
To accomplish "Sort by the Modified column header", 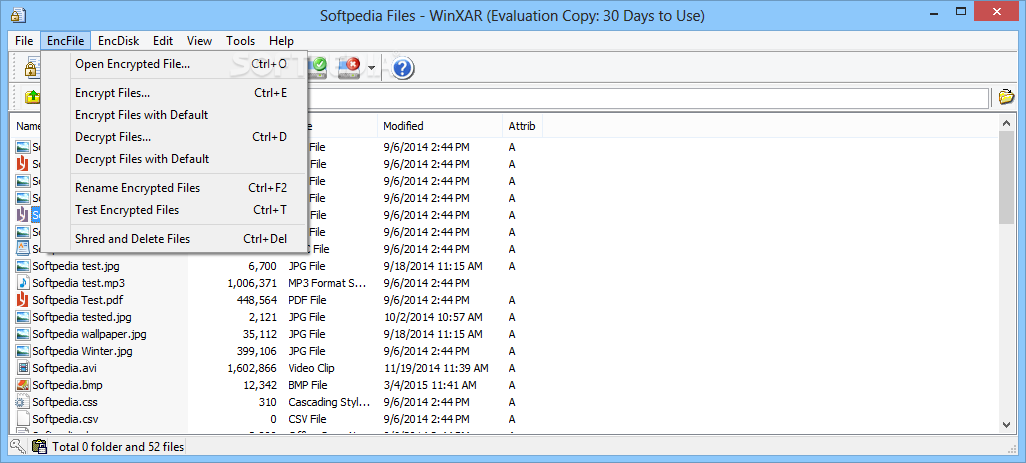I will [440, 126].
